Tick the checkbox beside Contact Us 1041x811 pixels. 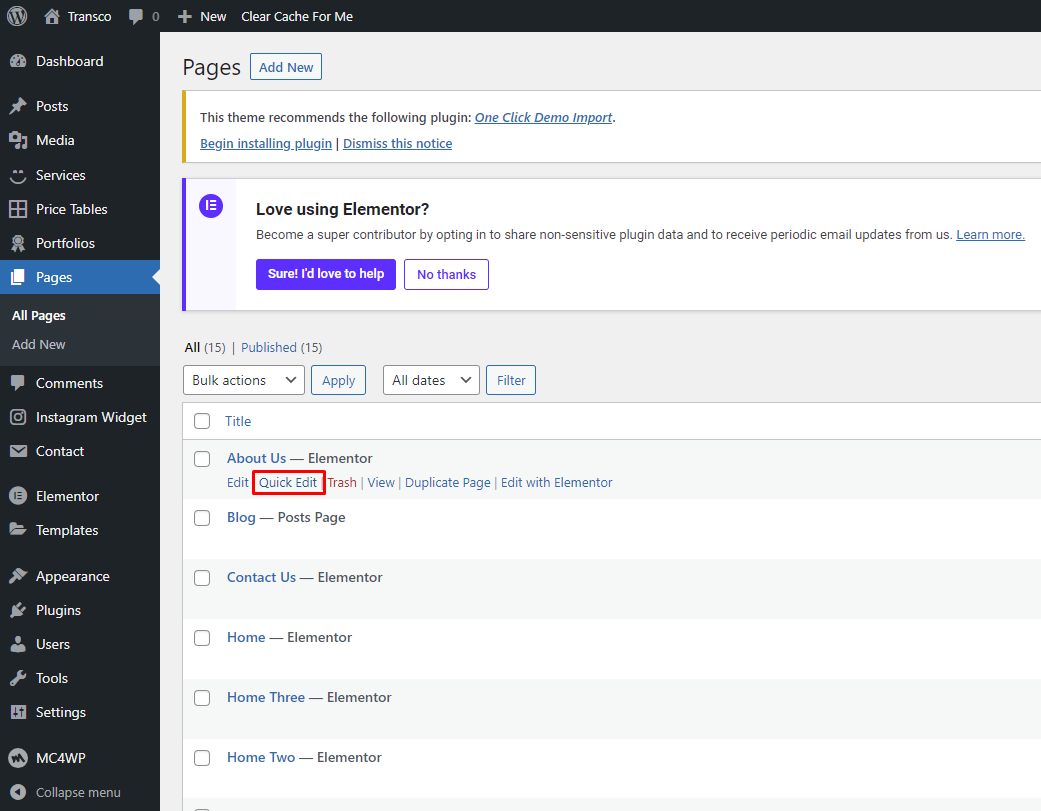point(202,578)
